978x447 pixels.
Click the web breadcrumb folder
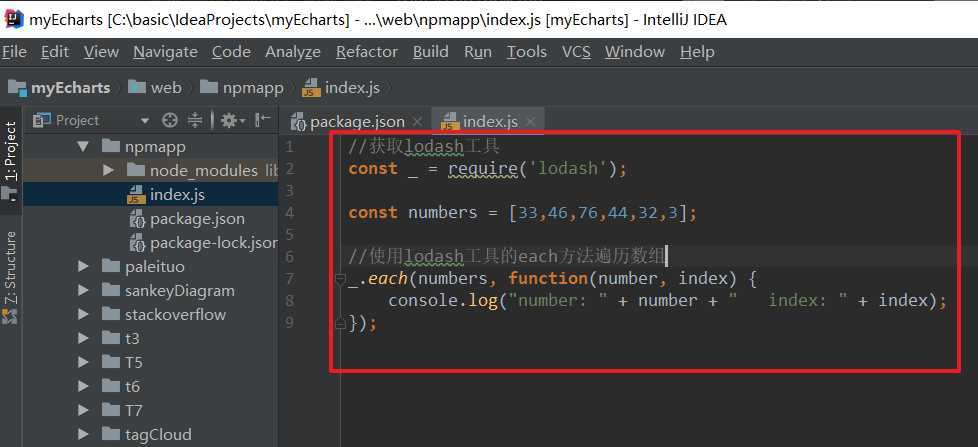click(x=155, y=88)
